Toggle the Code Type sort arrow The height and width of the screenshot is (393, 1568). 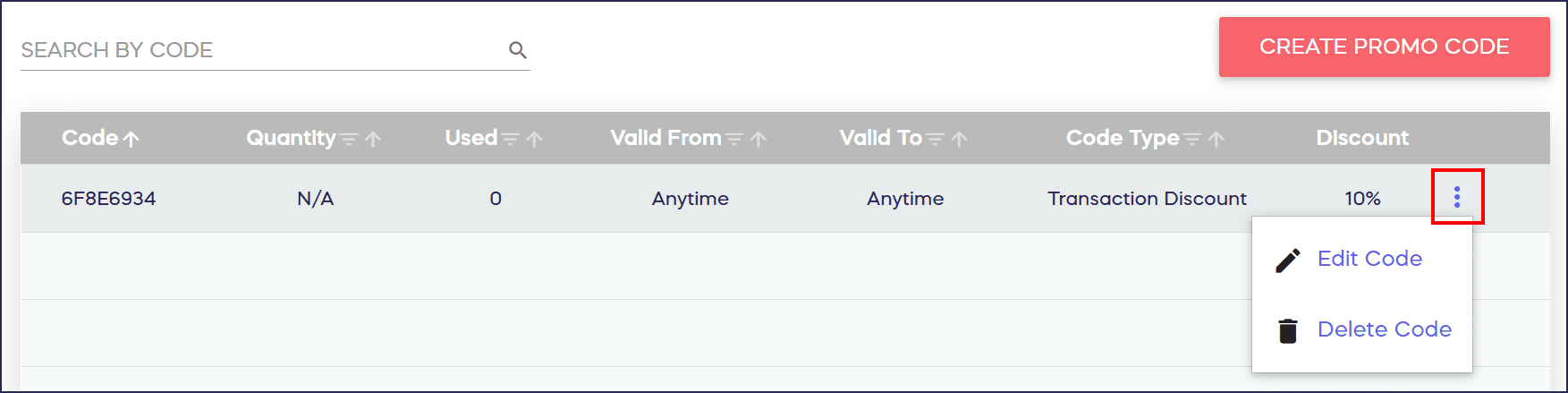point(1216,140)
